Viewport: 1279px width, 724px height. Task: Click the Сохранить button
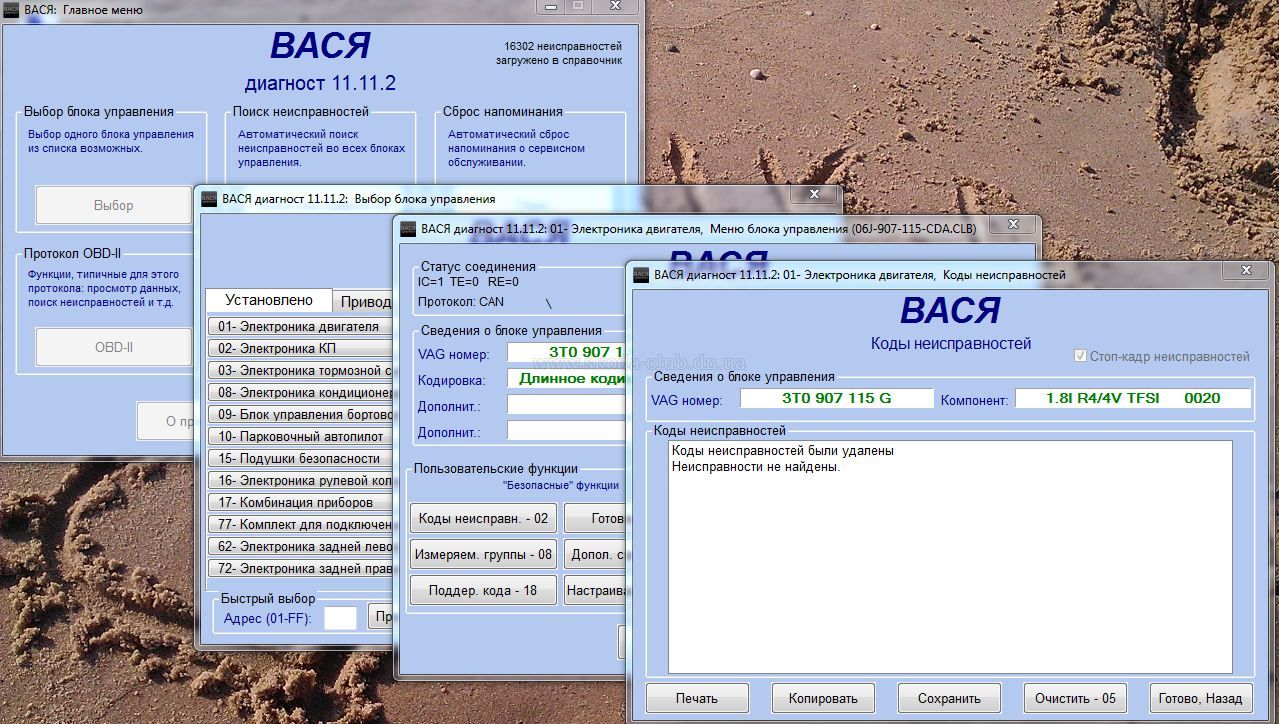tap(949, 698)
